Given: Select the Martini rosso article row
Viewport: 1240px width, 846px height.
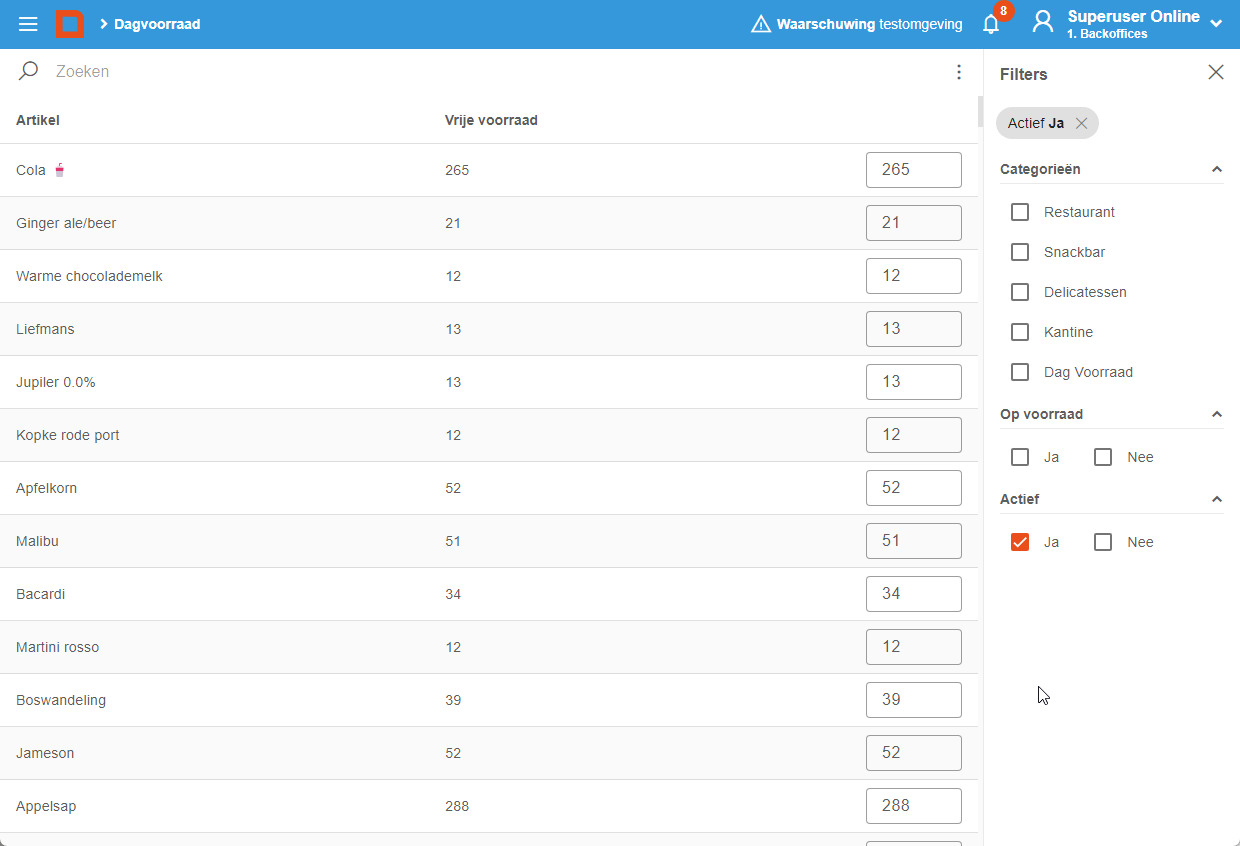Looking at the screenshot, I should (489, 647).
